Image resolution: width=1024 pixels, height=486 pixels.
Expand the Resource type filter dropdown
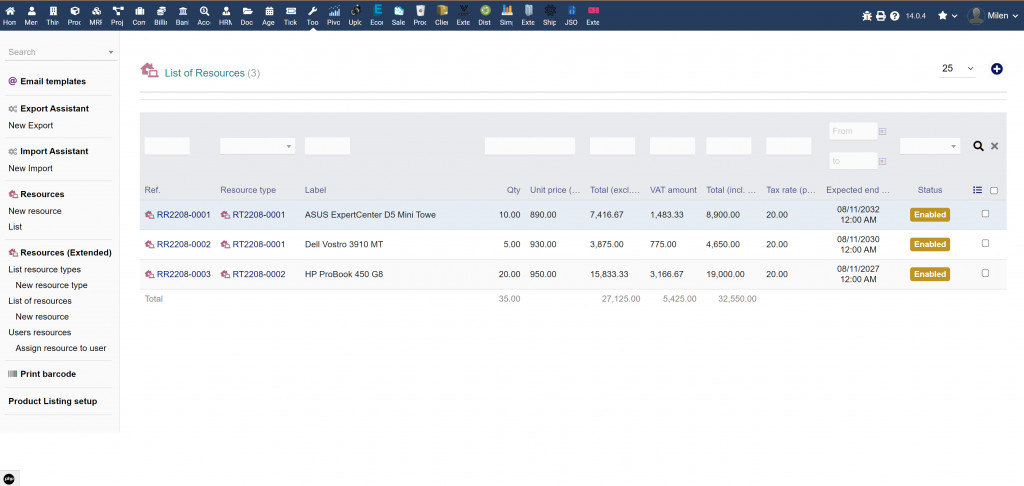coord(257,146)
